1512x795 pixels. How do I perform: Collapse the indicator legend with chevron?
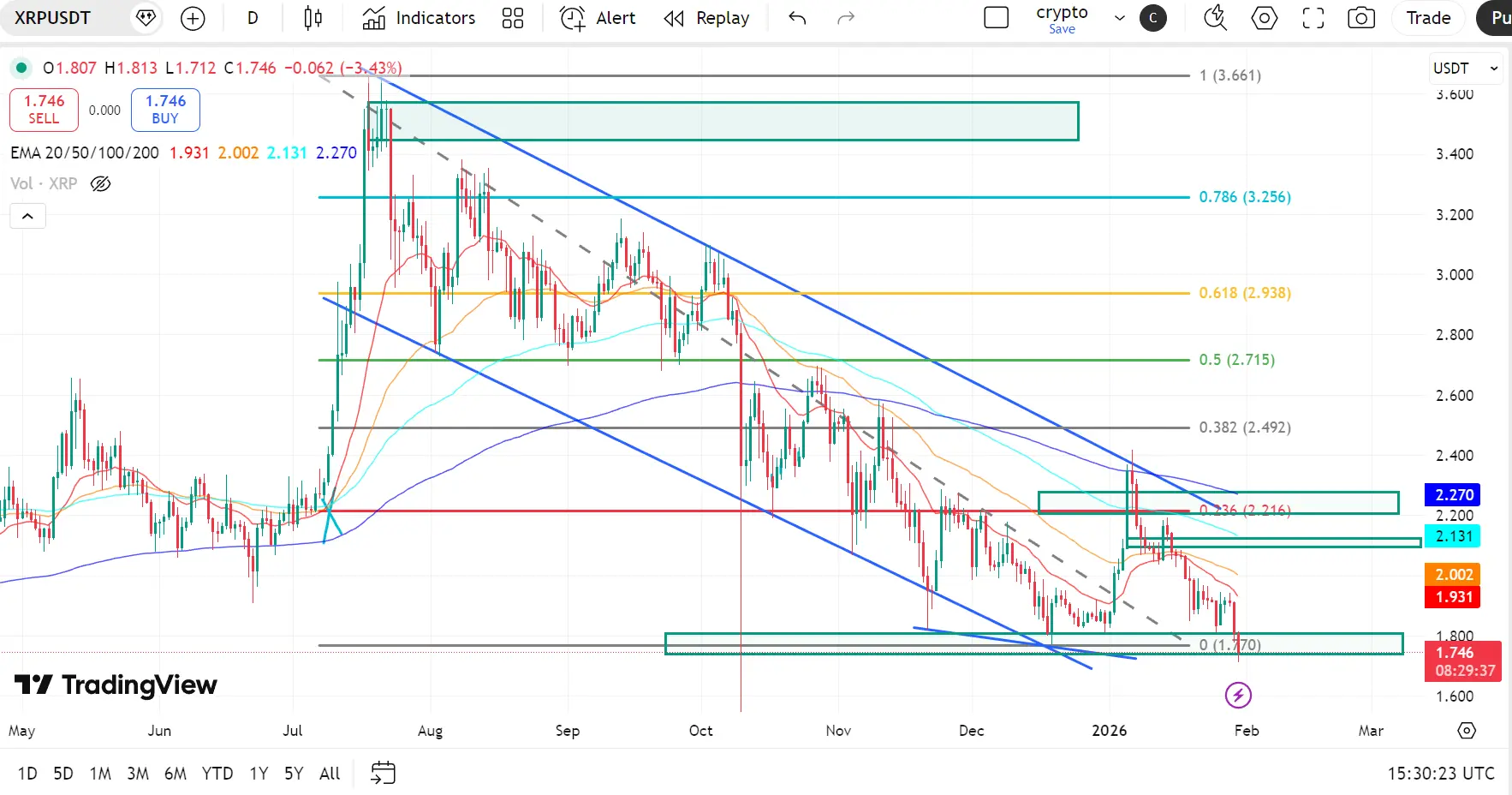coord(27,216)
